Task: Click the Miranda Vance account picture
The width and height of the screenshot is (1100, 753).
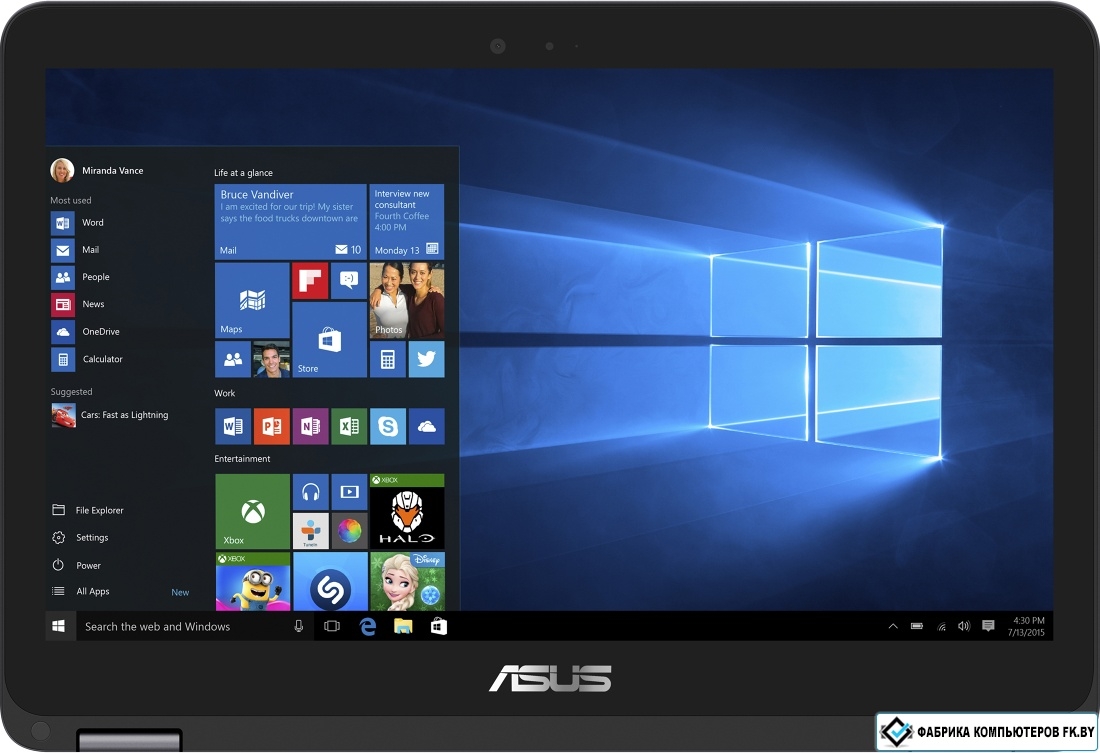Action: point(62,171)
